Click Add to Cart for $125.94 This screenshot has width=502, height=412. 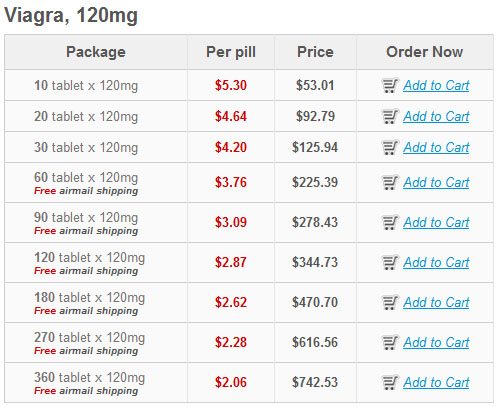436,148
